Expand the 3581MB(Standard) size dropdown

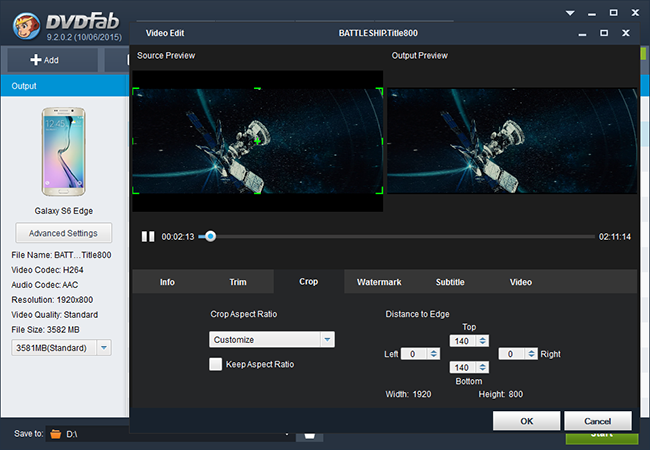click(x=104, y=348)
